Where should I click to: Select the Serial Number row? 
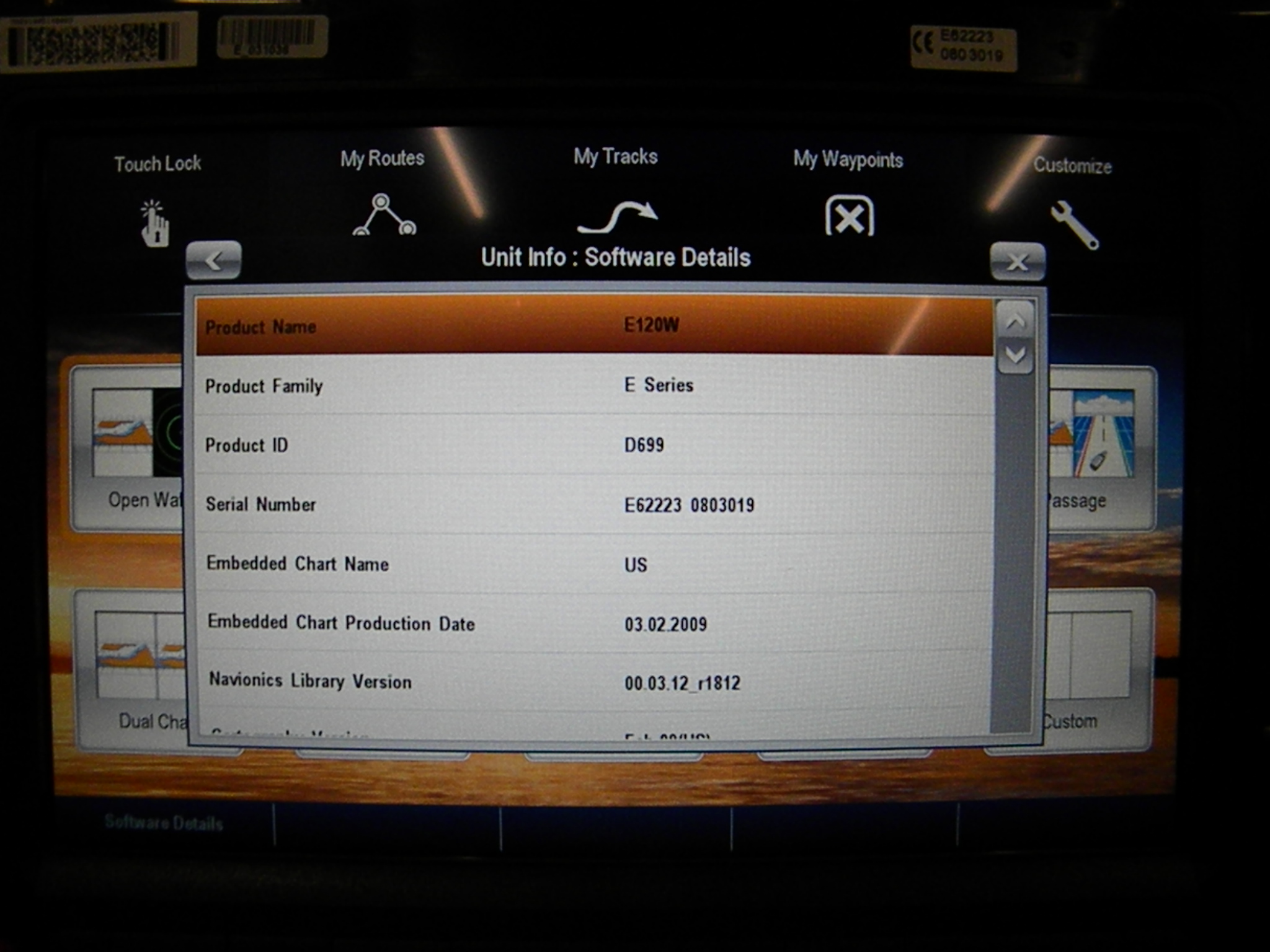click(594, 504)
